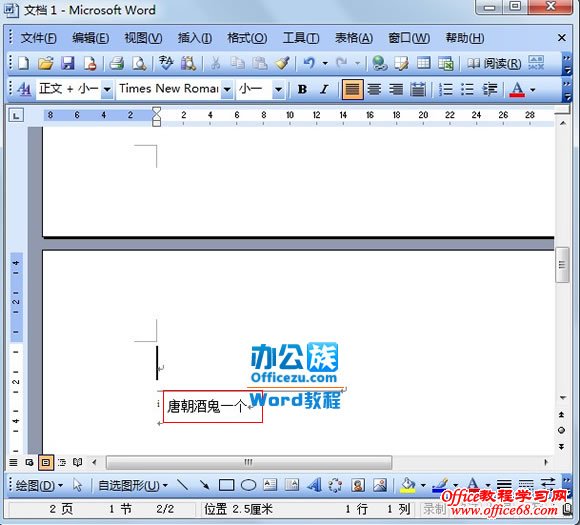Screen dimensions: 580x525
Task: Expand the font color dropdown arrow
Action: [533, 90]
